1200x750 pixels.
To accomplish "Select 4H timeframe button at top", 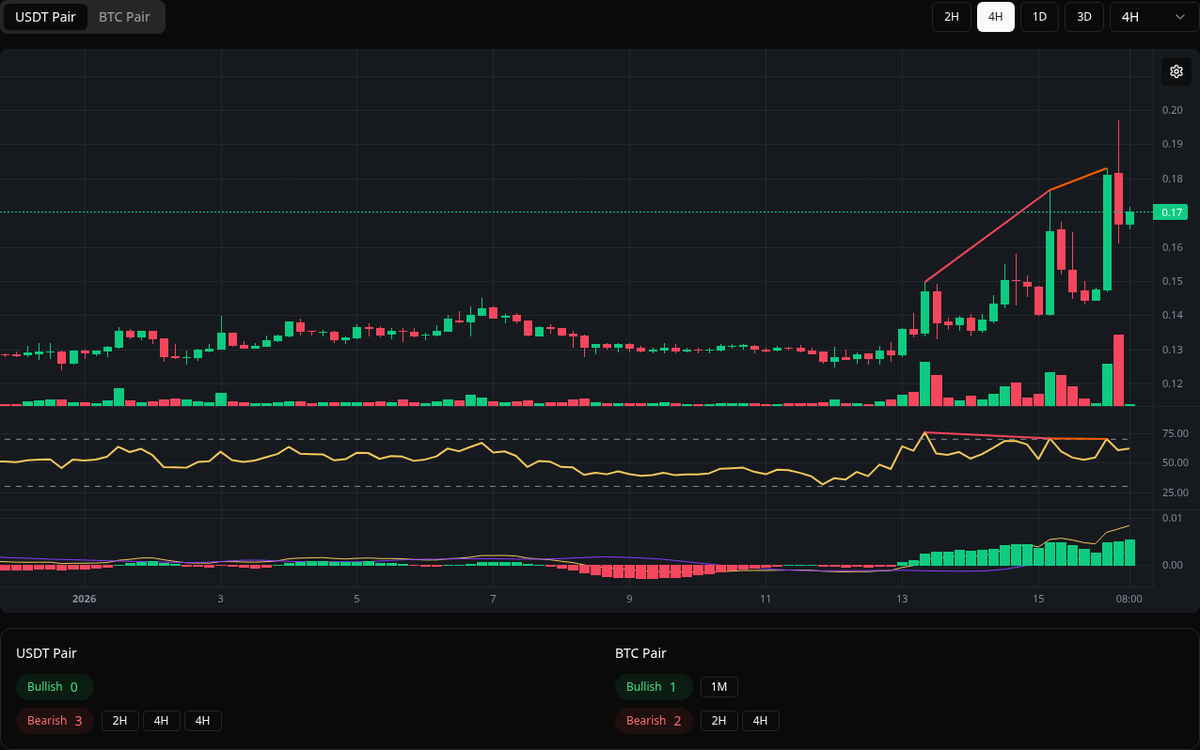I will coord(995,17).
